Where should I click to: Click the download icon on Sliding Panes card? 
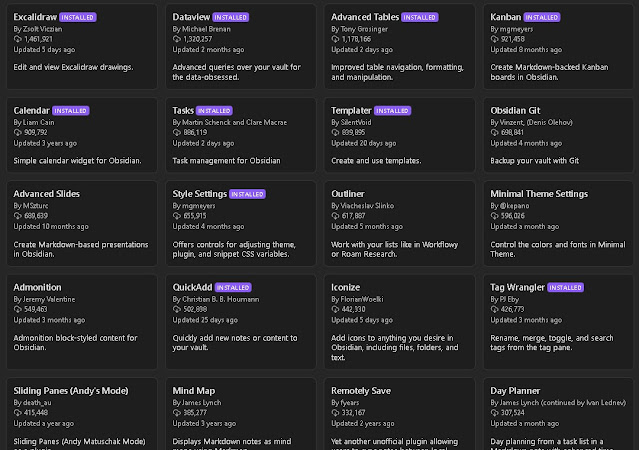pos(18,412)
